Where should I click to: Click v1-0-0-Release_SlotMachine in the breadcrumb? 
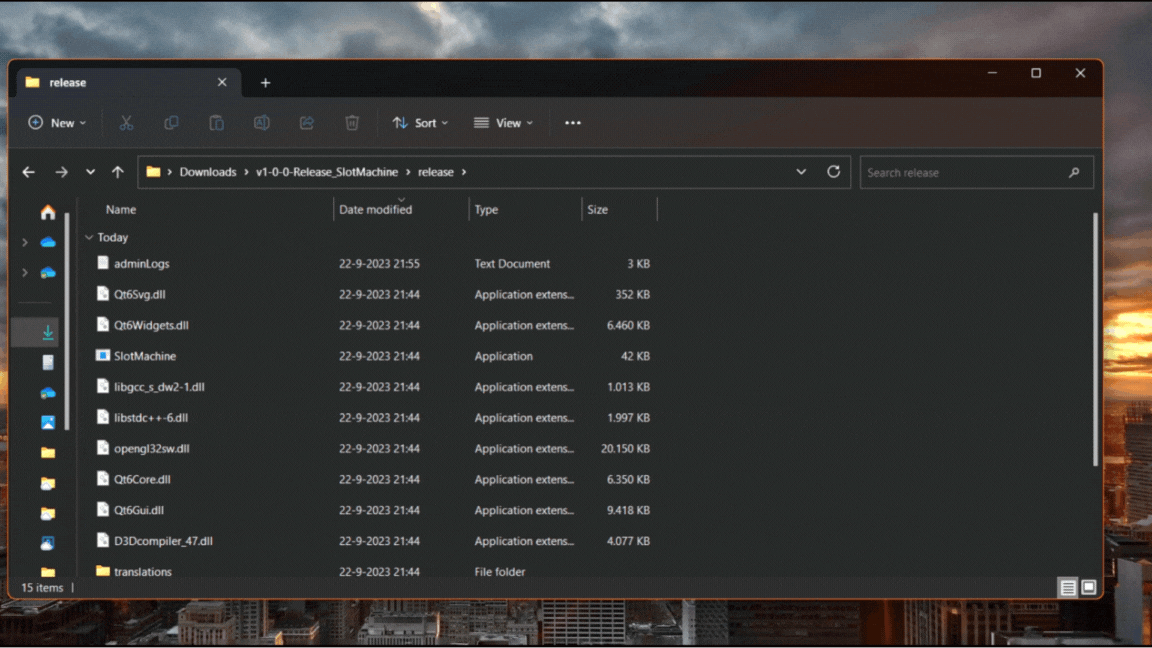(x=327, y=172)
